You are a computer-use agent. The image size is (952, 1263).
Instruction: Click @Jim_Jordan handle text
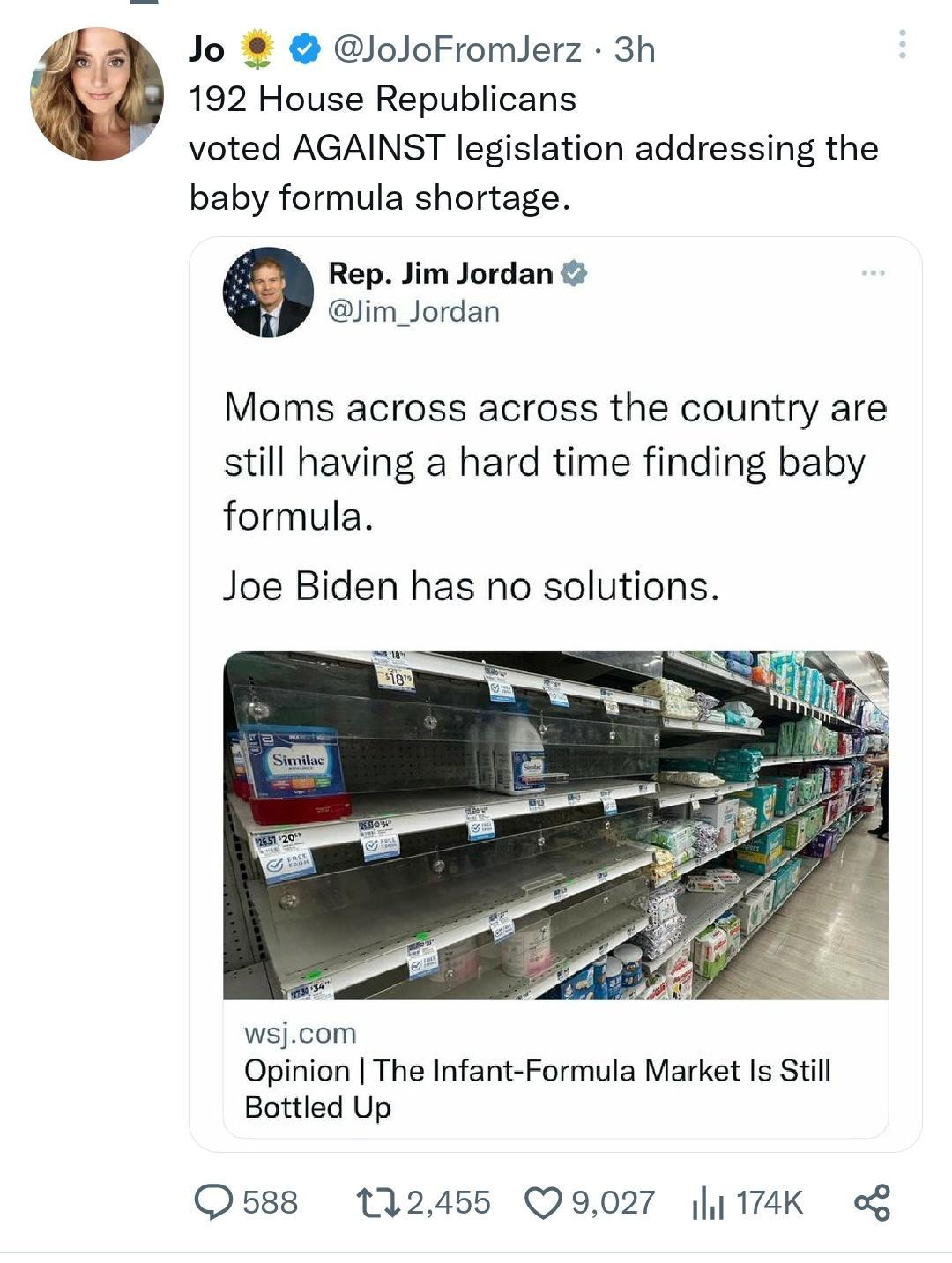[413, 309]
